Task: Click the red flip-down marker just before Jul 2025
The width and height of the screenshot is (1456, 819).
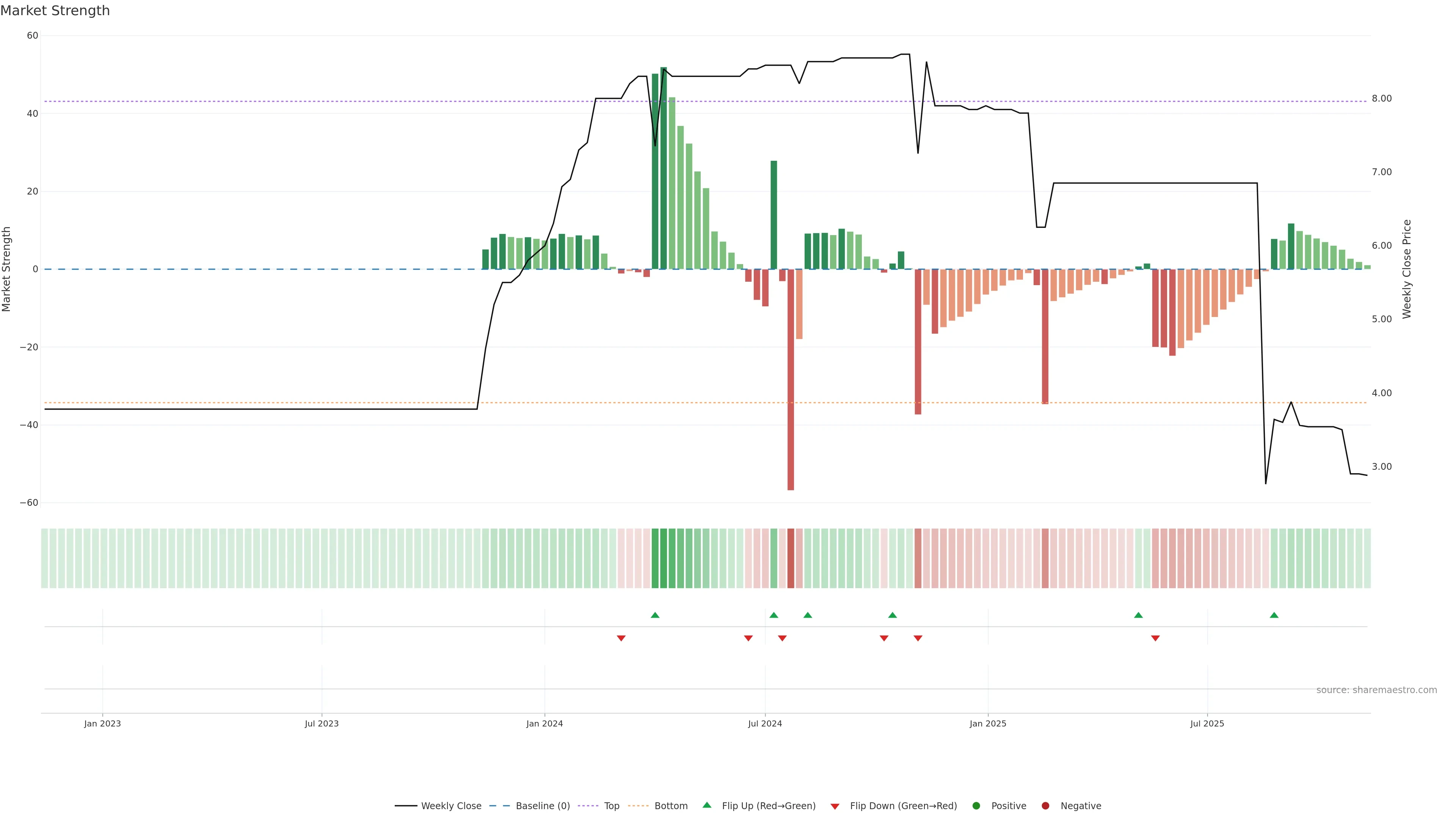Action: pyautogui.click(x=1155, y=638)
